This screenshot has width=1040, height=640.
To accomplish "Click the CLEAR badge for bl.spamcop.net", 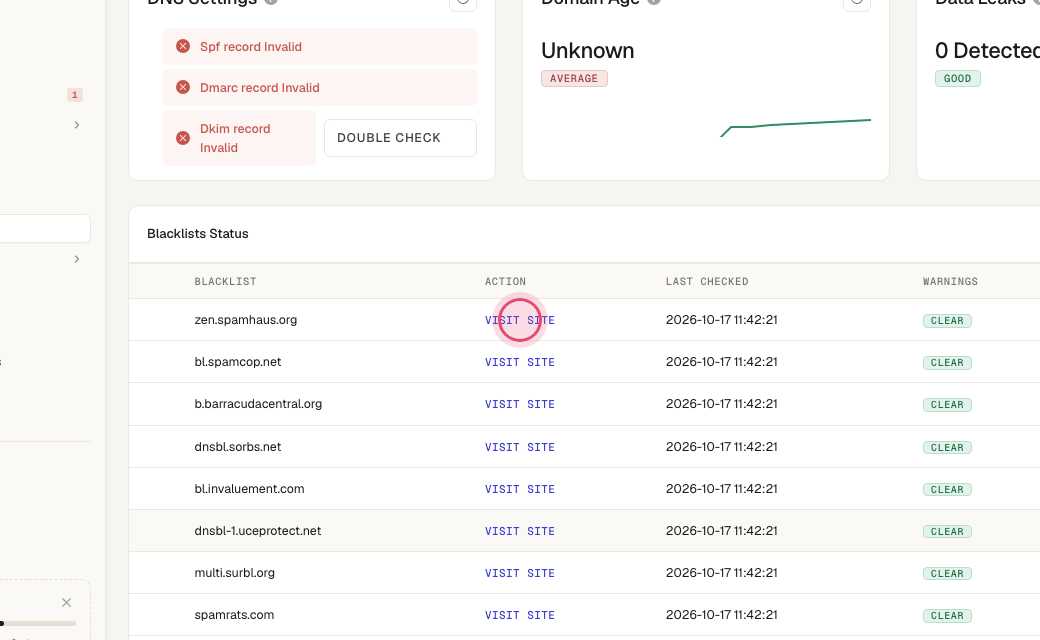I will (x=947, y=363).
